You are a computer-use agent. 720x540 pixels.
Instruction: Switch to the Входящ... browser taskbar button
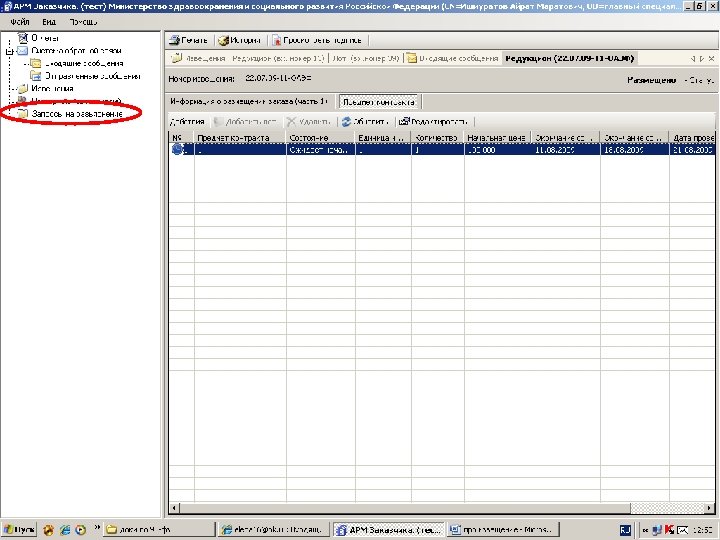click(274, 529)
